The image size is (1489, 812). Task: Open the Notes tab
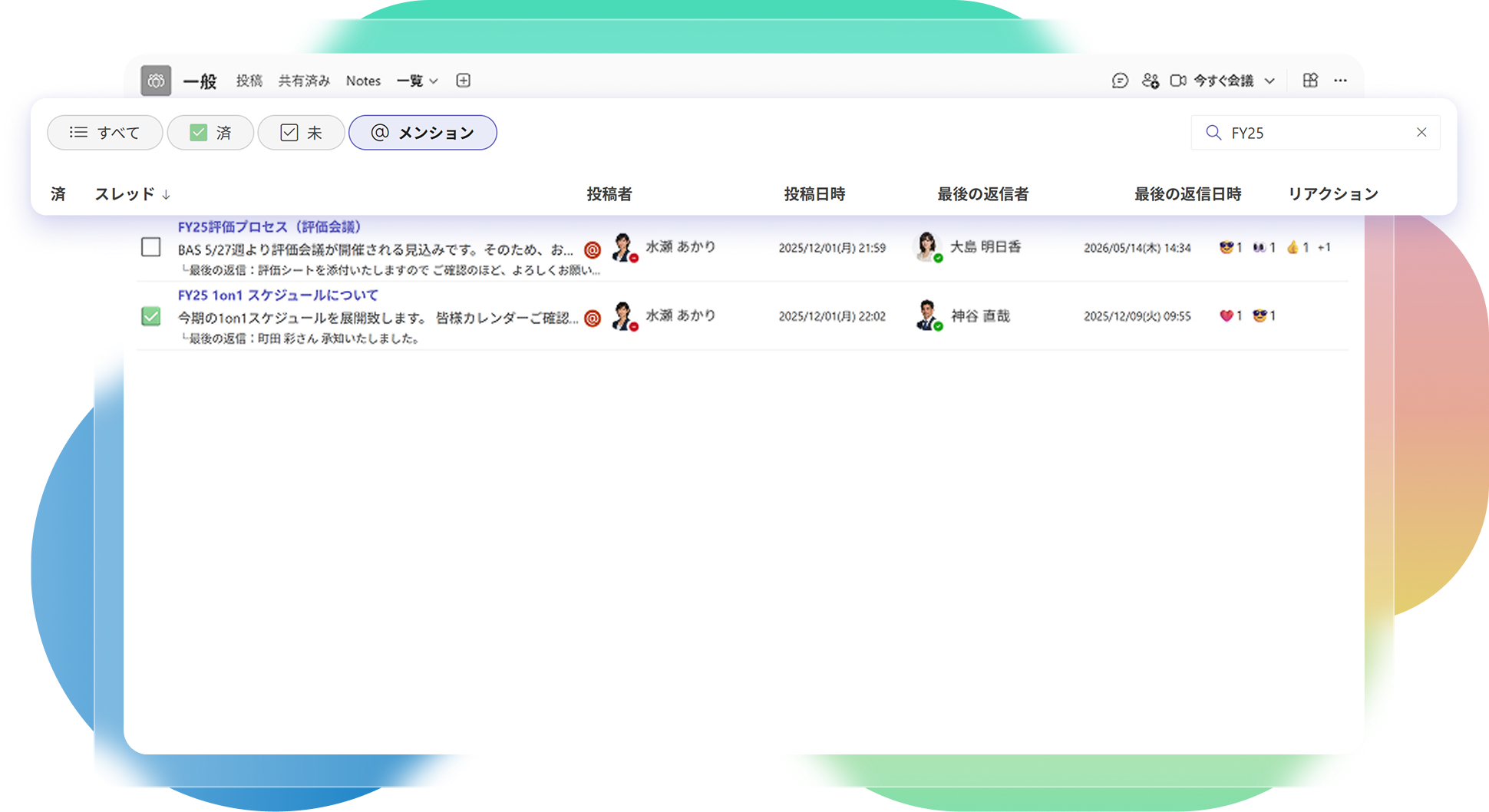[363, 81]
